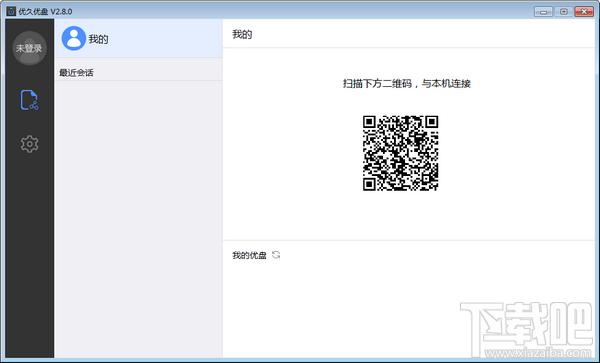Click the 未登录 avatar to log in
This screenshot has height=363, width=600.
29,48
